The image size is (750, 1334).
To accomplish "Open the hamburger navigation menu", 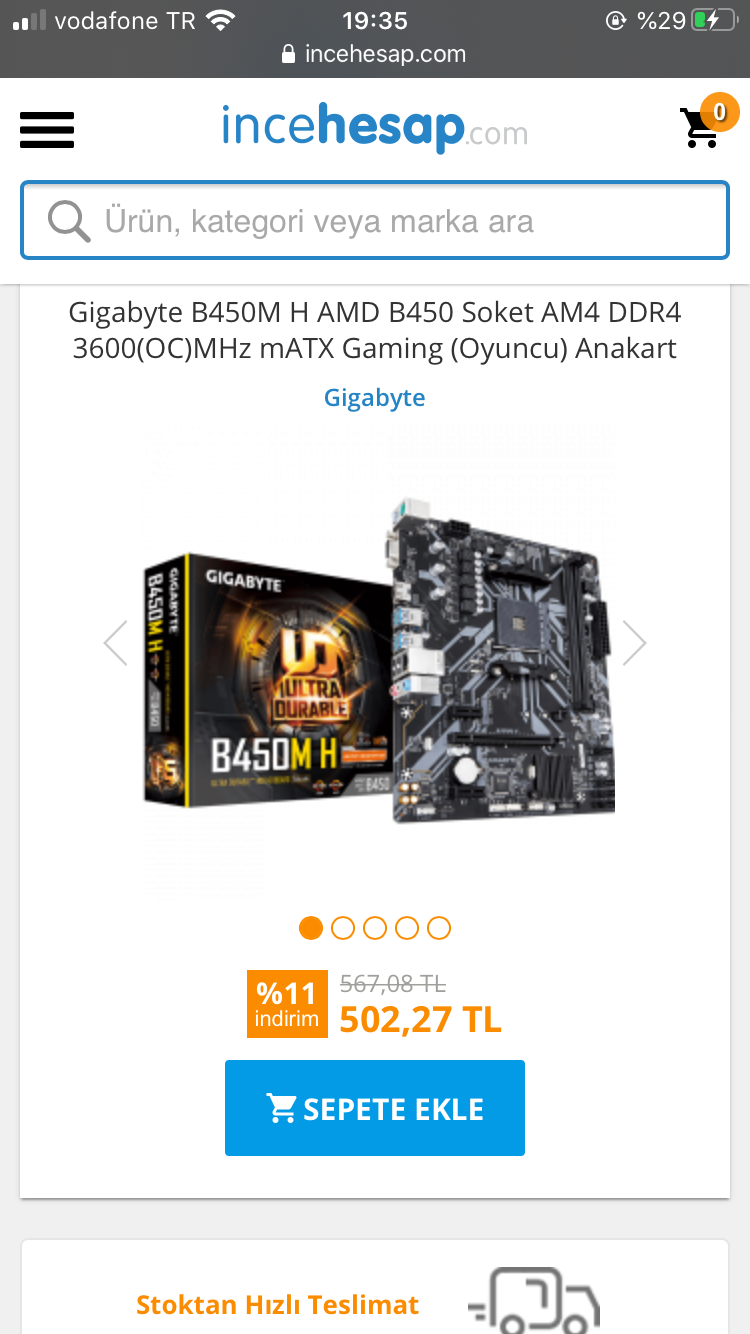I will (47, 130).
